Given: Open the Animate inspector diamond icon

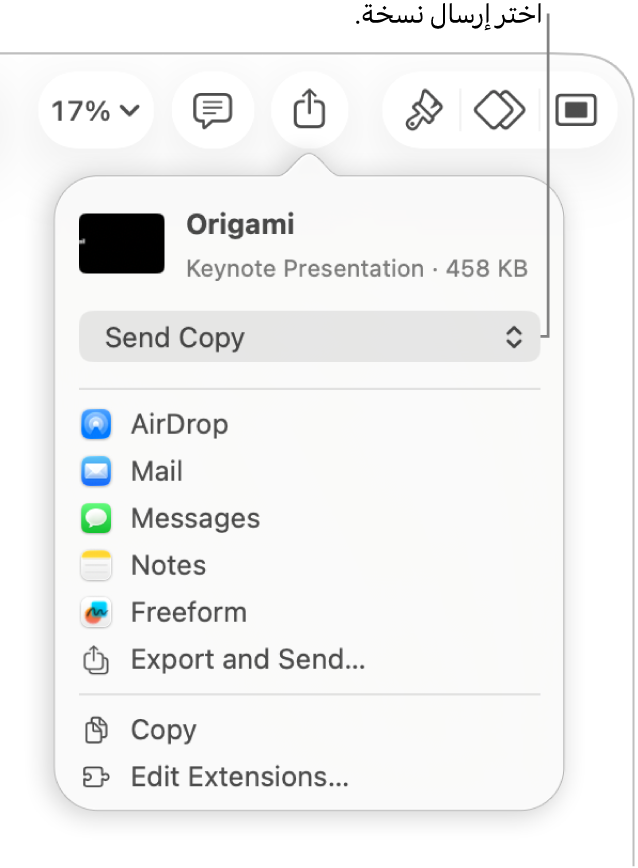Looking at the screenshot, I should (499, 110).
